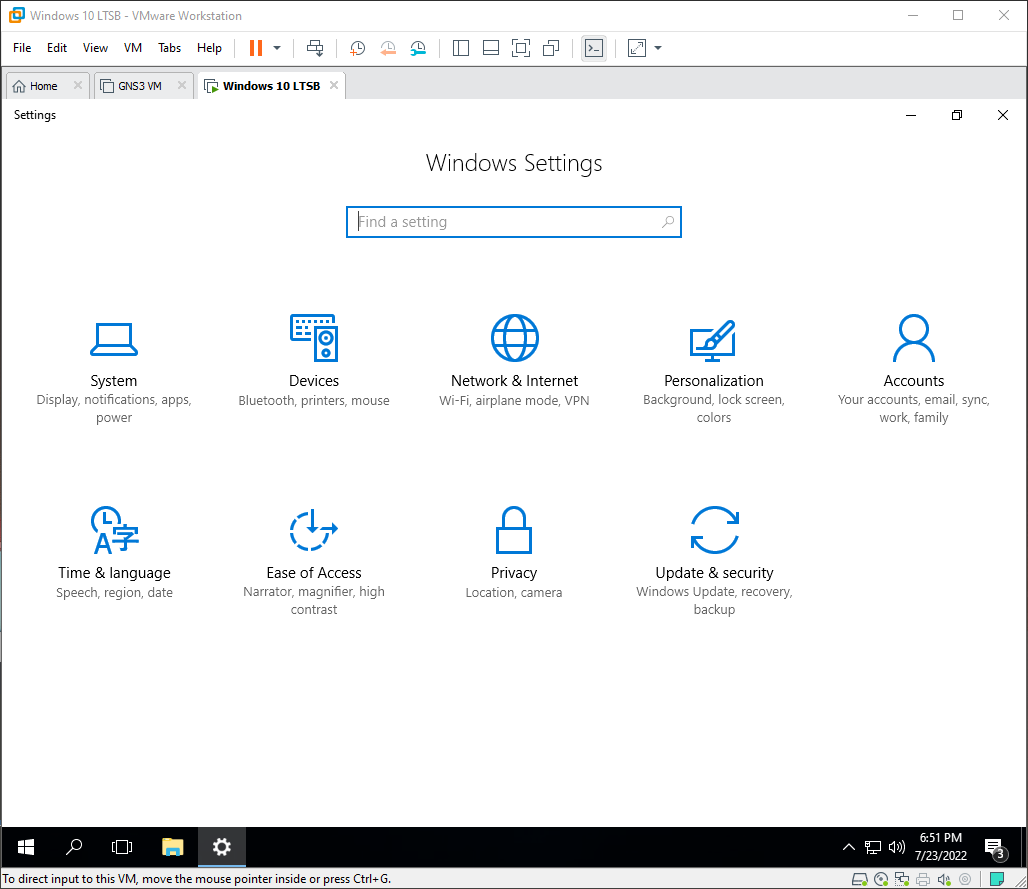
Task: Toggle the VMware library sidebar view
Action: 461,48
